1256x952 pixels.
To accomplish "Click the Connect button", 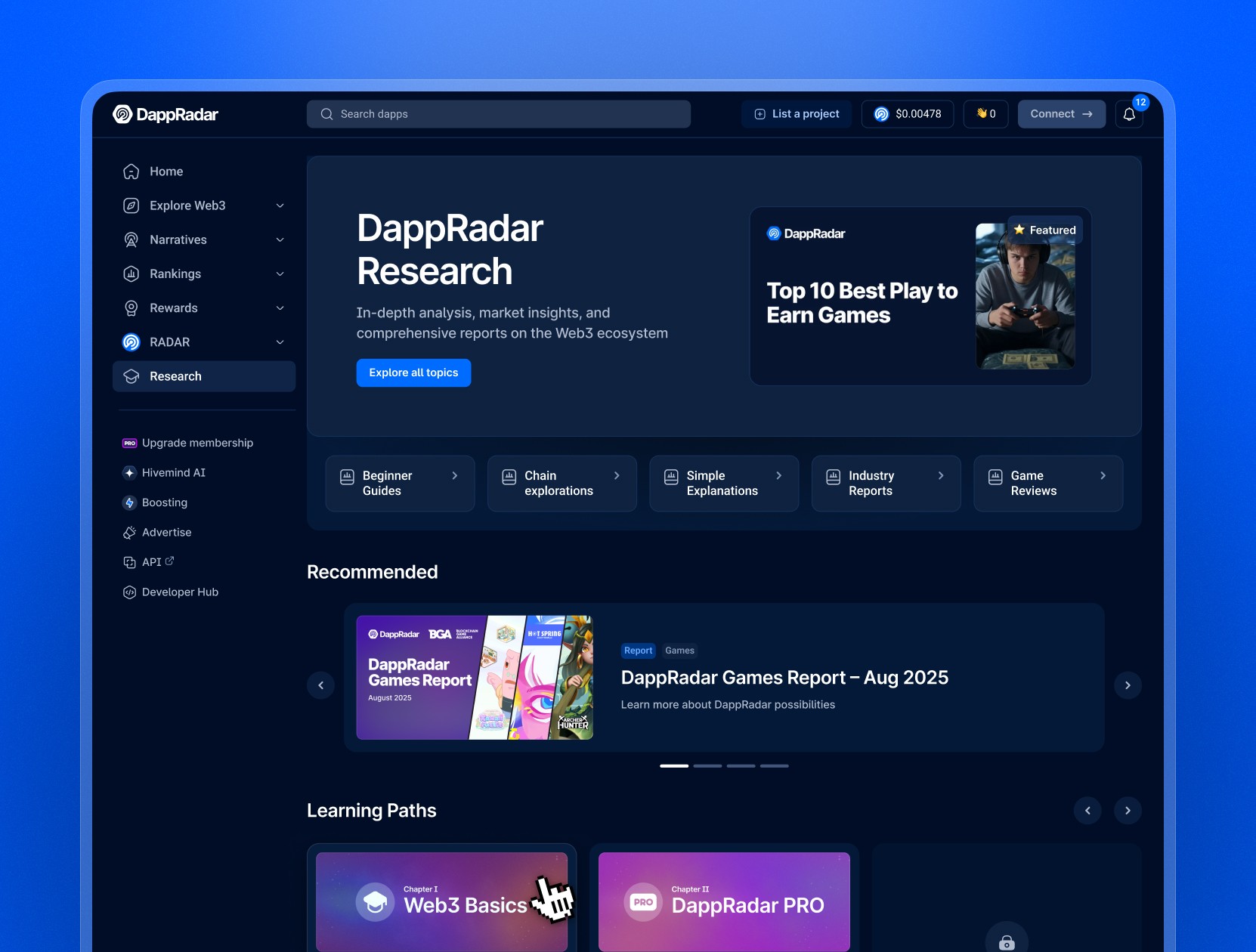I will pyautogui.click(x=1061, y=114).
